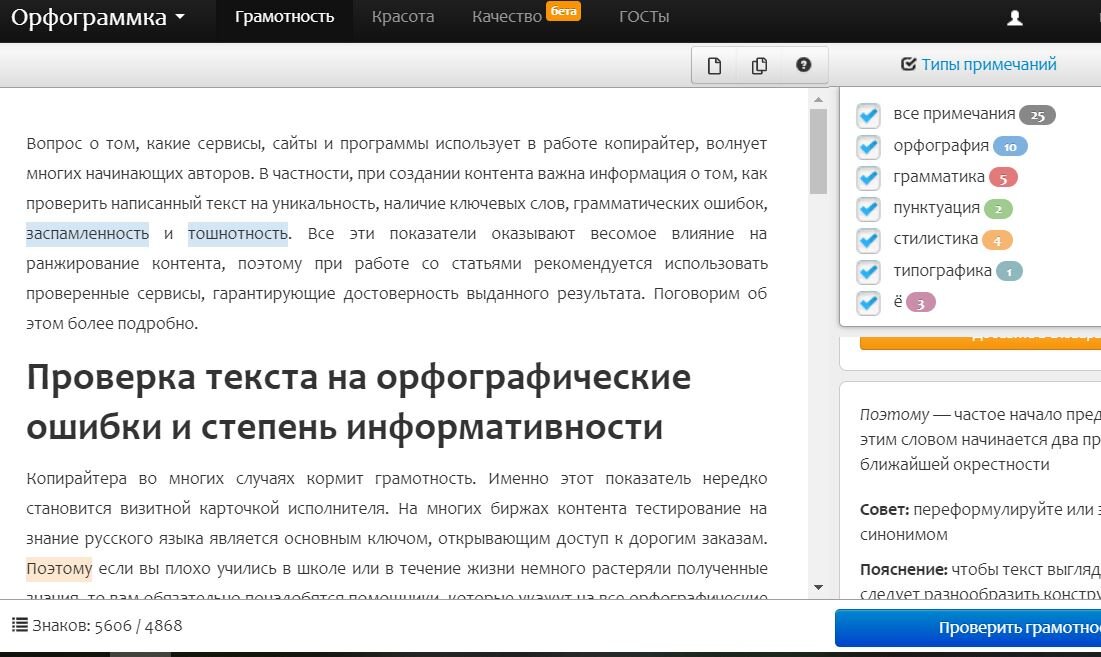Click the стилистика count badge 4

click(x=997, y=241)
